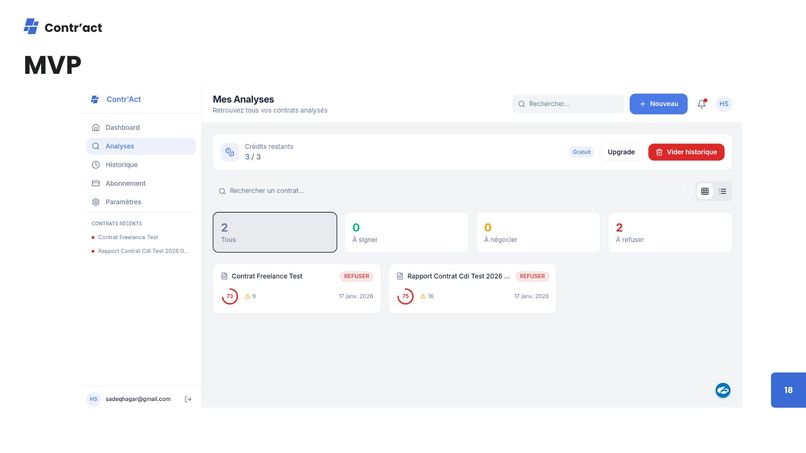Click the Contr'Act sidebar logo
The width and height of the screenshot is (806, 453).
116,99
